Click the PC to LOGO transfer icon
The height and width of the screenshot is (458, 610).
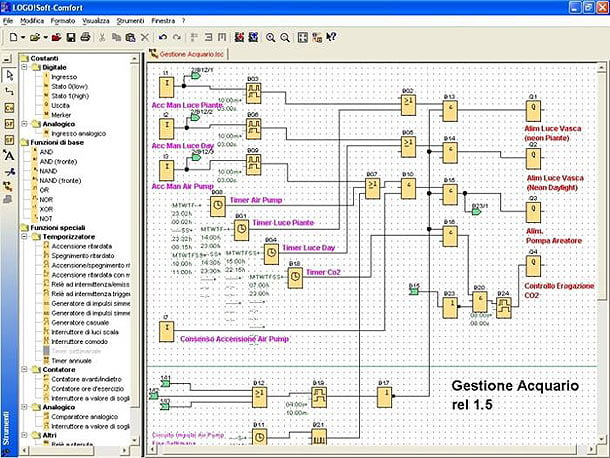tap(239, 37)
